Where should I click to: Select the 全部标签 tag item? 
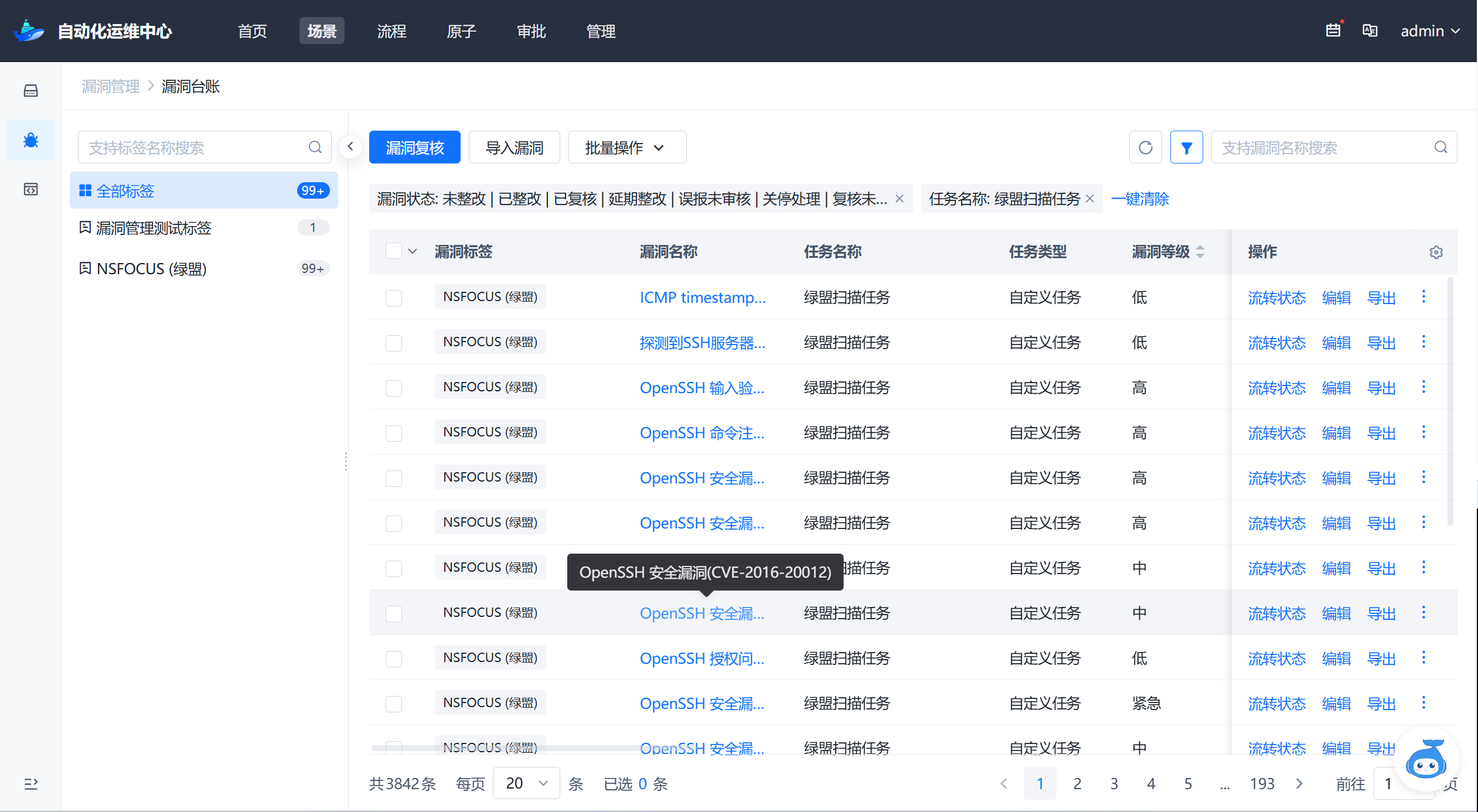click(204, 190)
